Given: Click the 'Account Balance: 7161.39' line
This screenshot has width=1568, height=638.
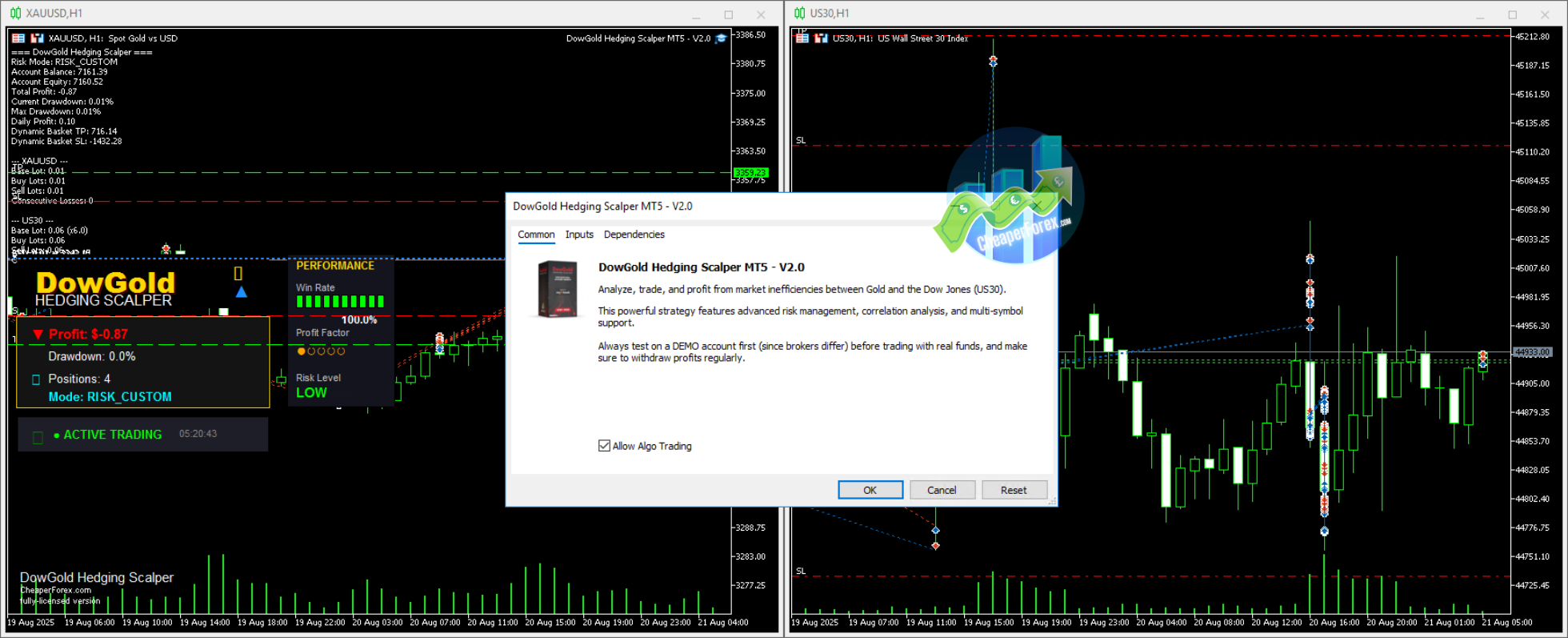Looking at the screenshot, I should (59, 72).
